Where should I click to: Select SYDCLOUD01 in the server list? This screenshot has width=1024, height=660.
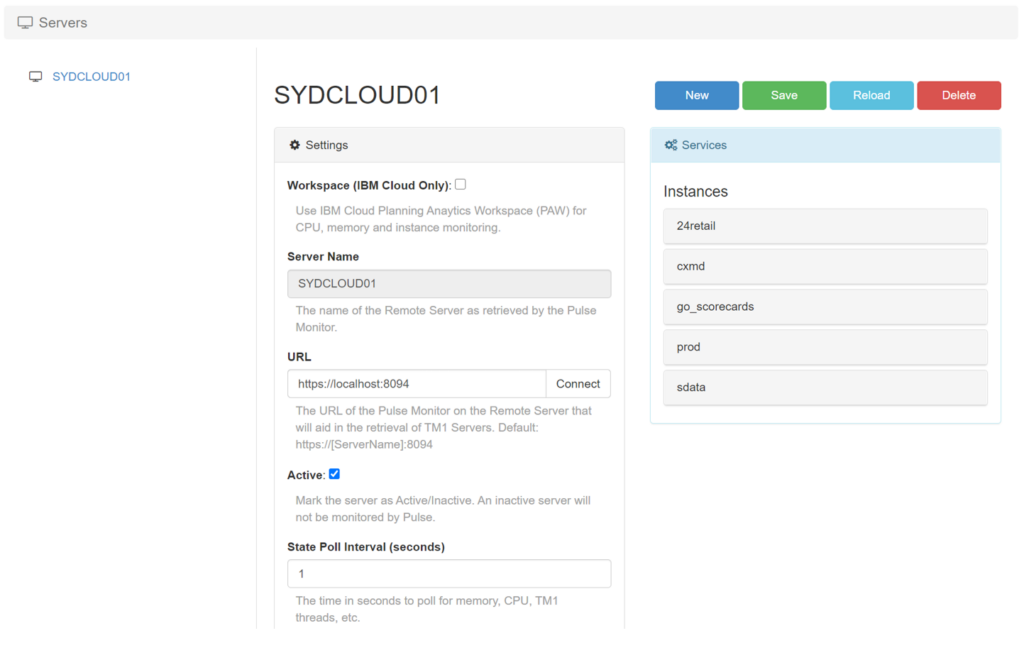[91, 76]
